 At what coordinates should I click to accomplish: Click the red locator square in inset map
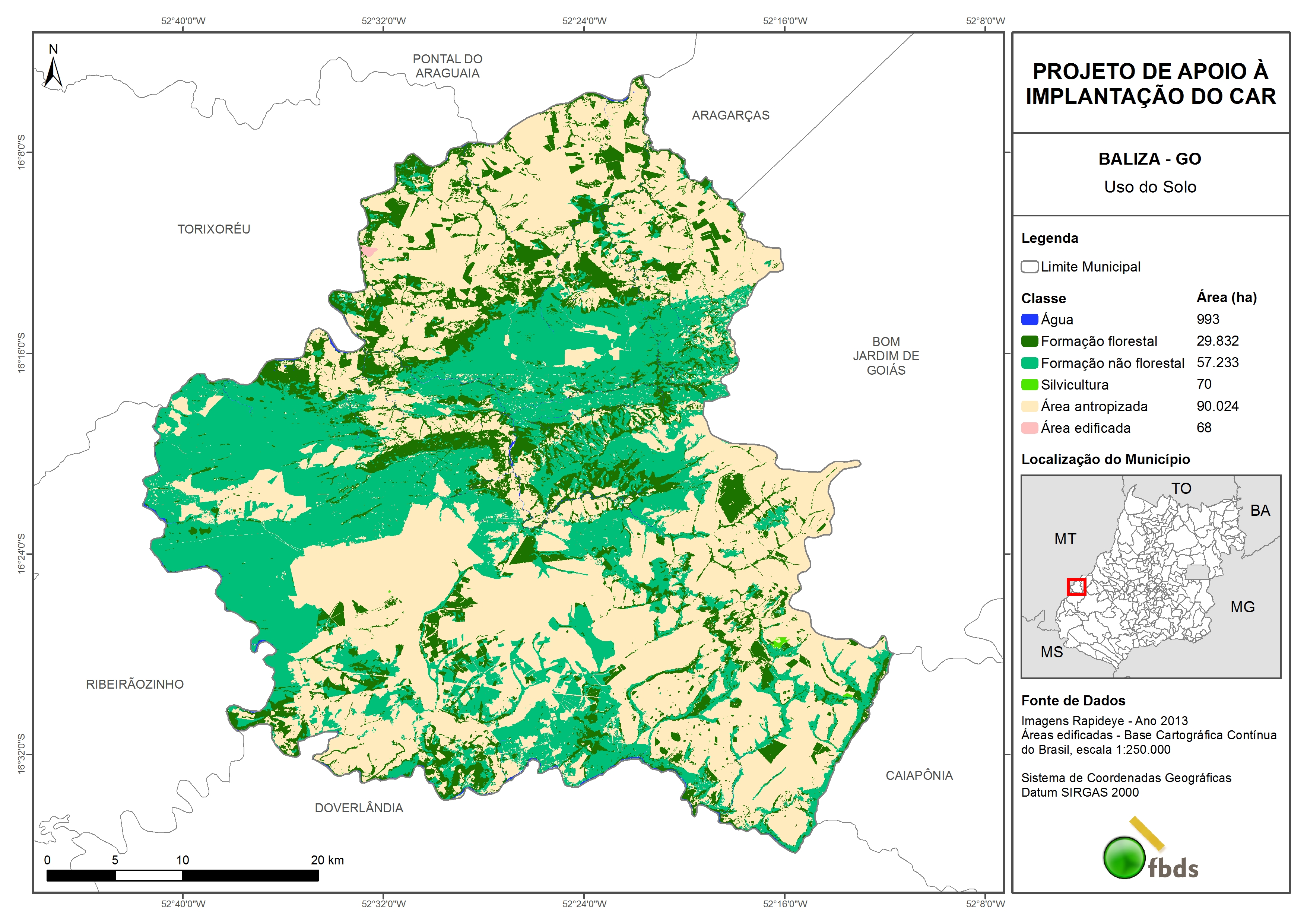[x=1076, y=587]
